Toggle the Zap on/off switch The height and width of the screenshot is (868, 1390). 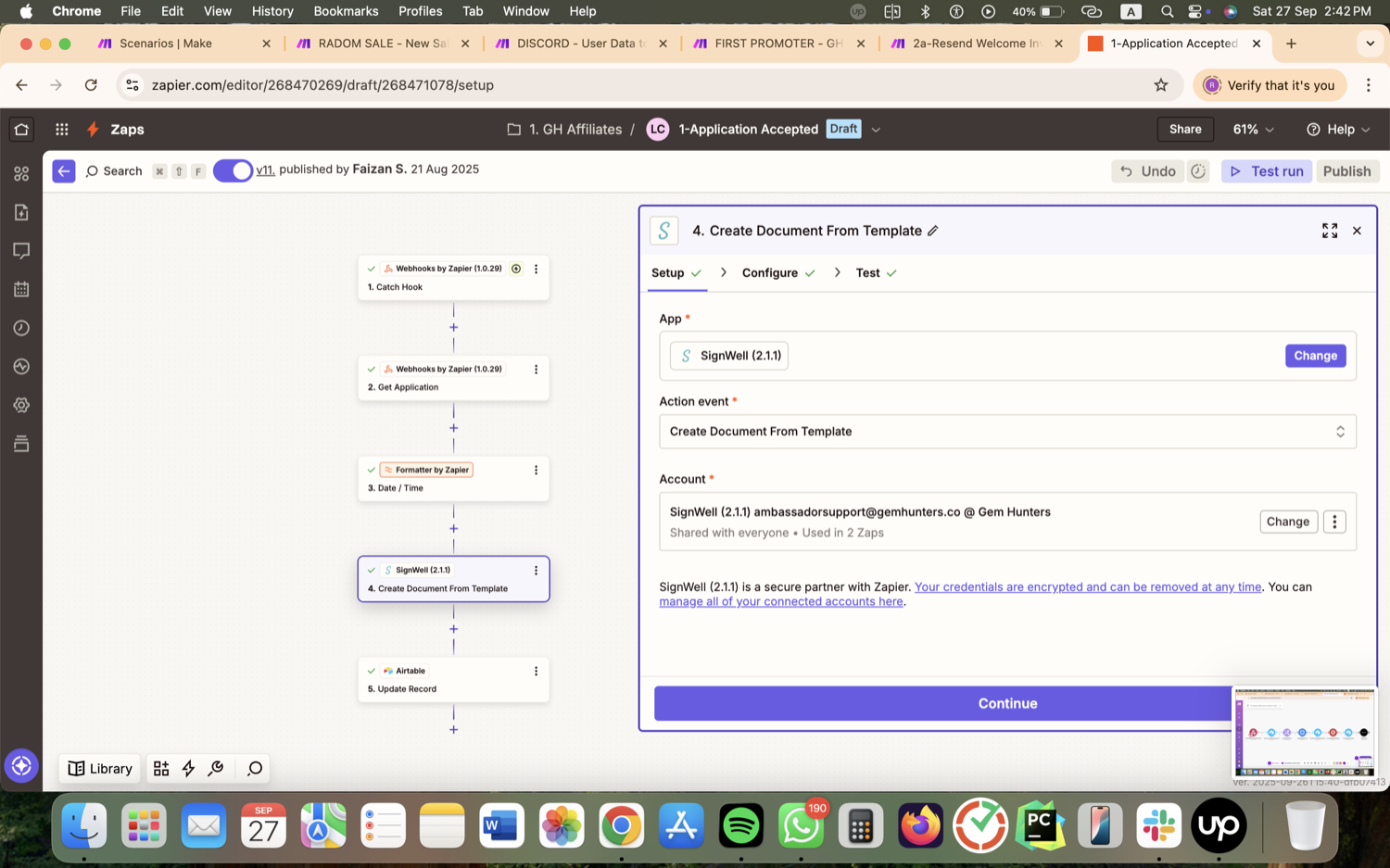(233, 170)
